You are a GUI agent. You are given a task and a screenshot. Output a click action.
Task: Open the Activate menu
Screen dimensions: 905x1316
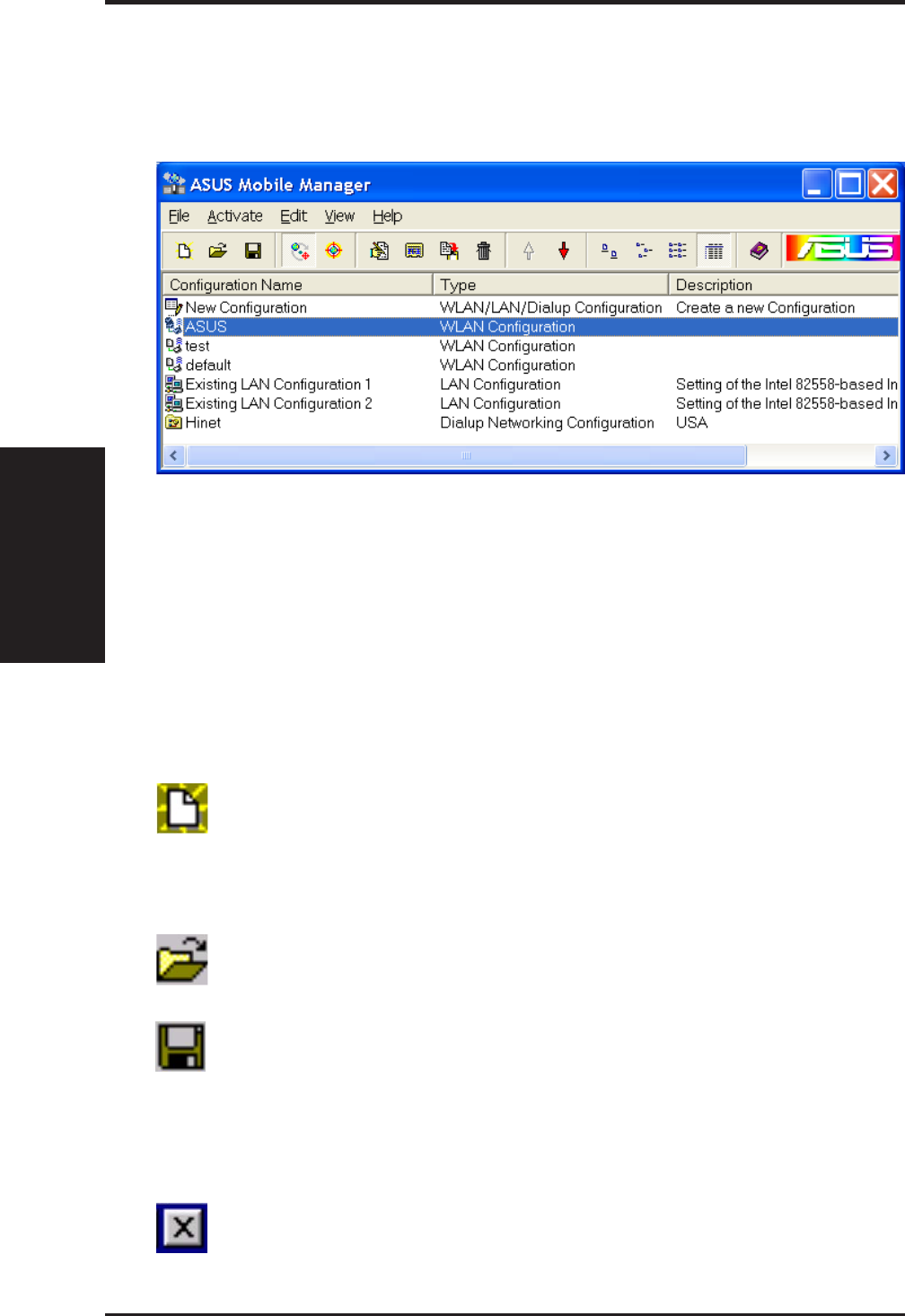[x=235, y=216]
